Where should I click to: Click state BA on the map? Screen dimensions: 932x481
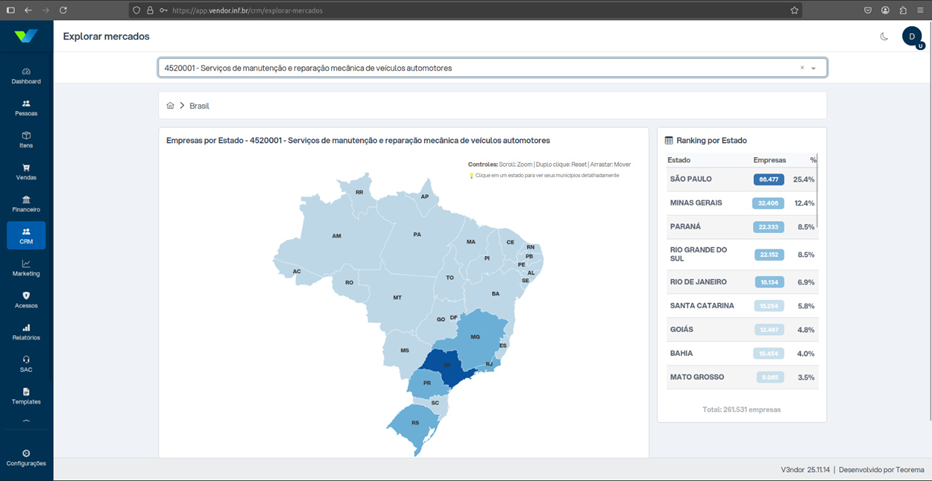[495, 293]
